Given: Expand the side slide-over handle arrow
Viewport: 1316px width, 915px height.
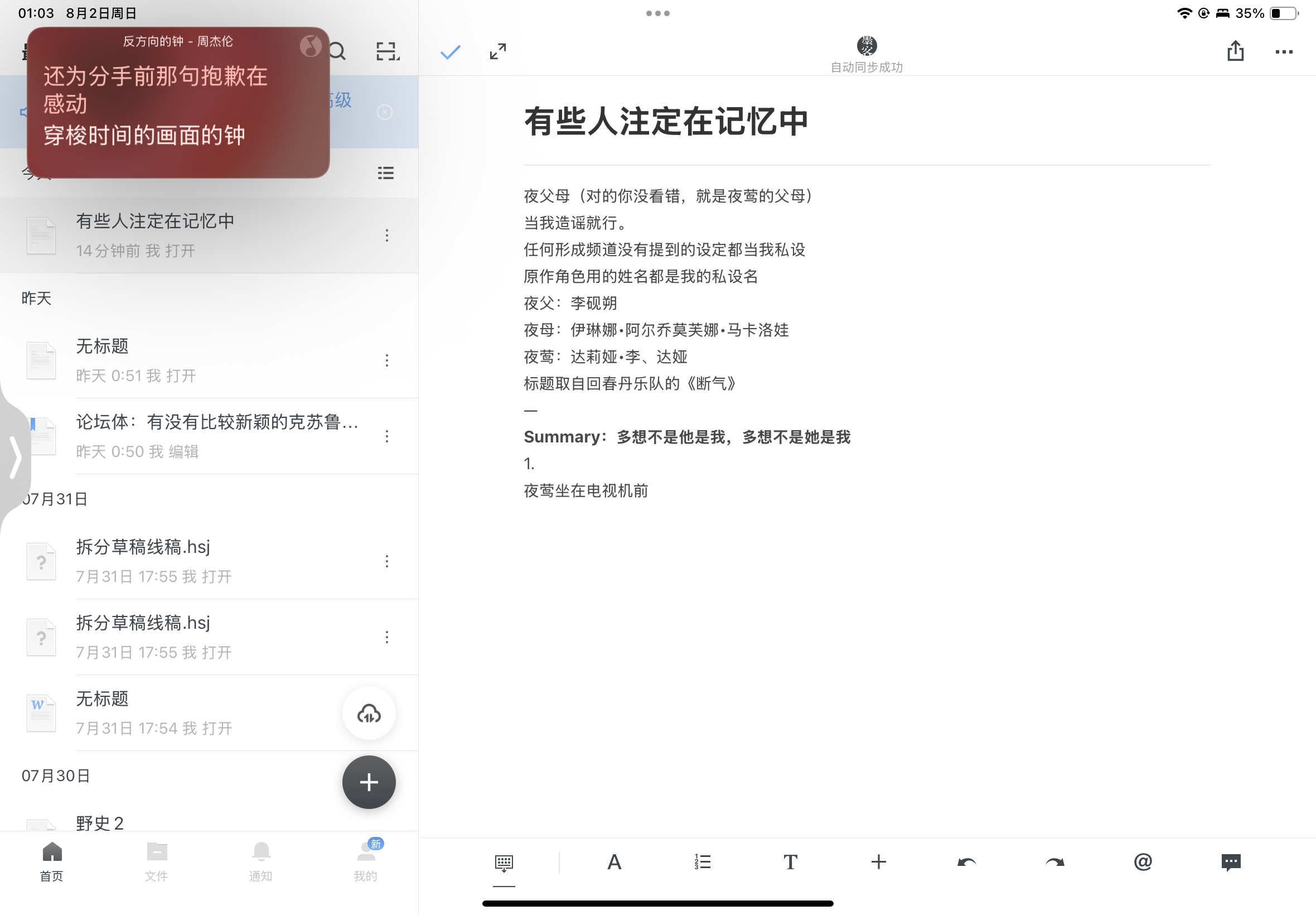Looking at the screenshot, I should pyautogui.click(x=15, y=457).
